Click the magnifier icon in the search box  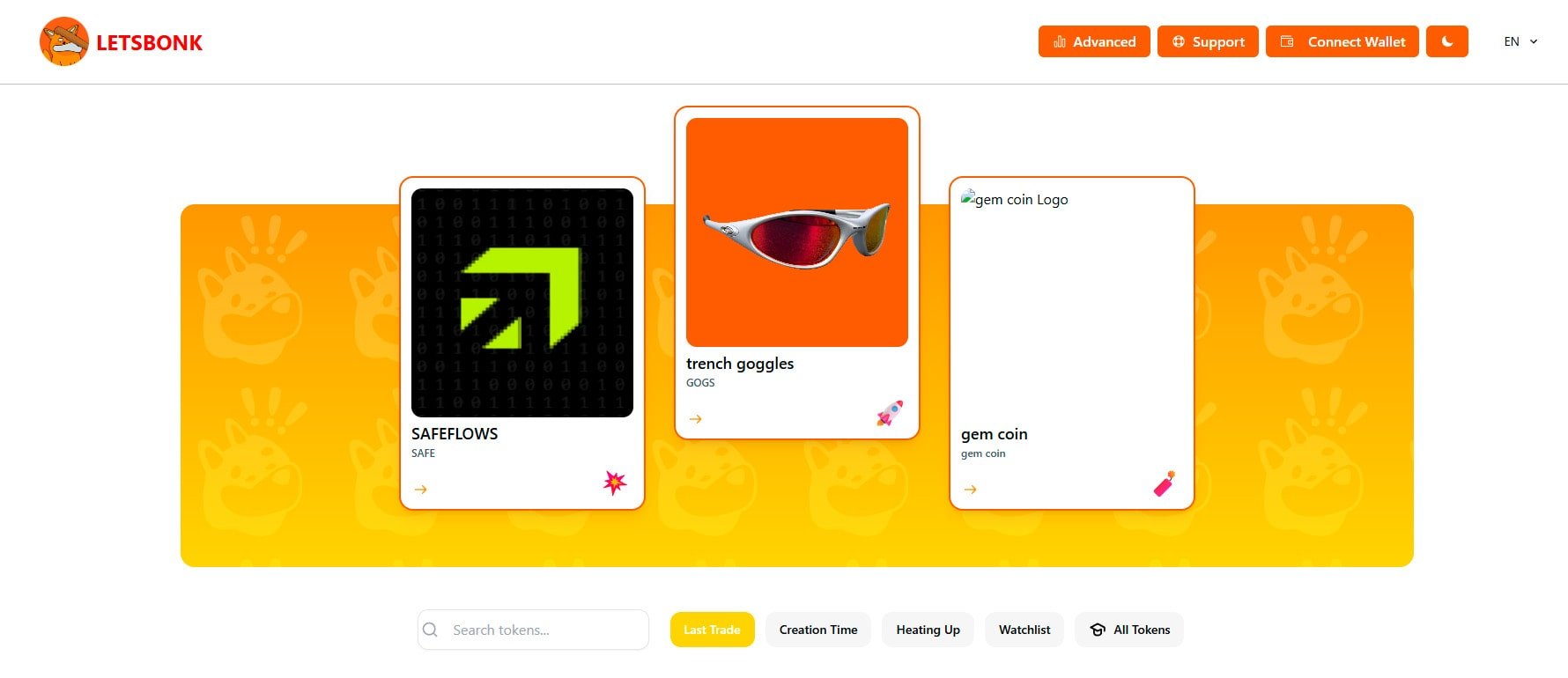point(430,630)
